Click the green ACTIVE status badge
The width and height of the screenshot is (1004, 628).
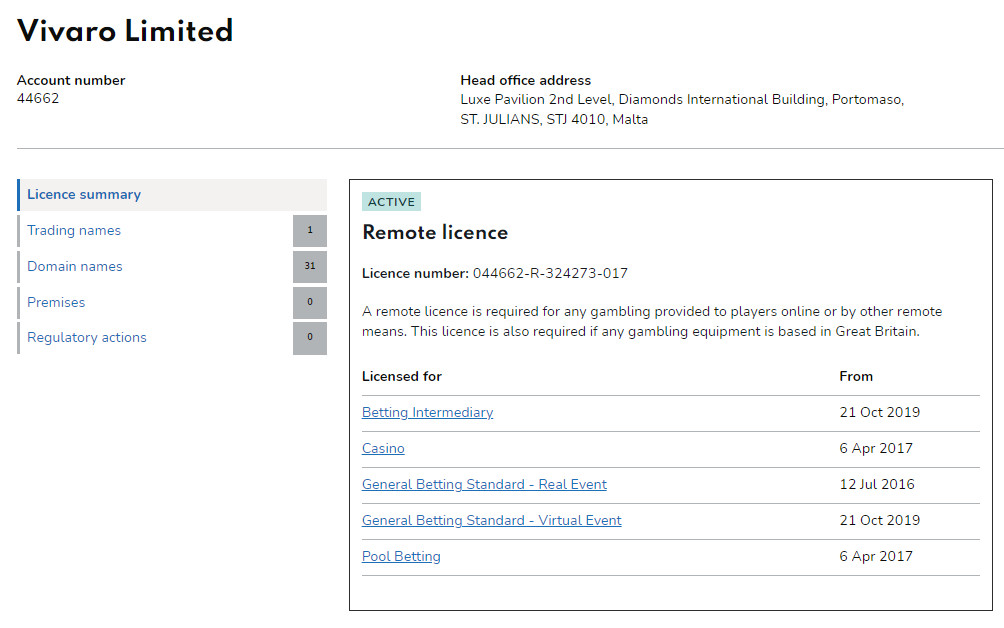(391, 202)
